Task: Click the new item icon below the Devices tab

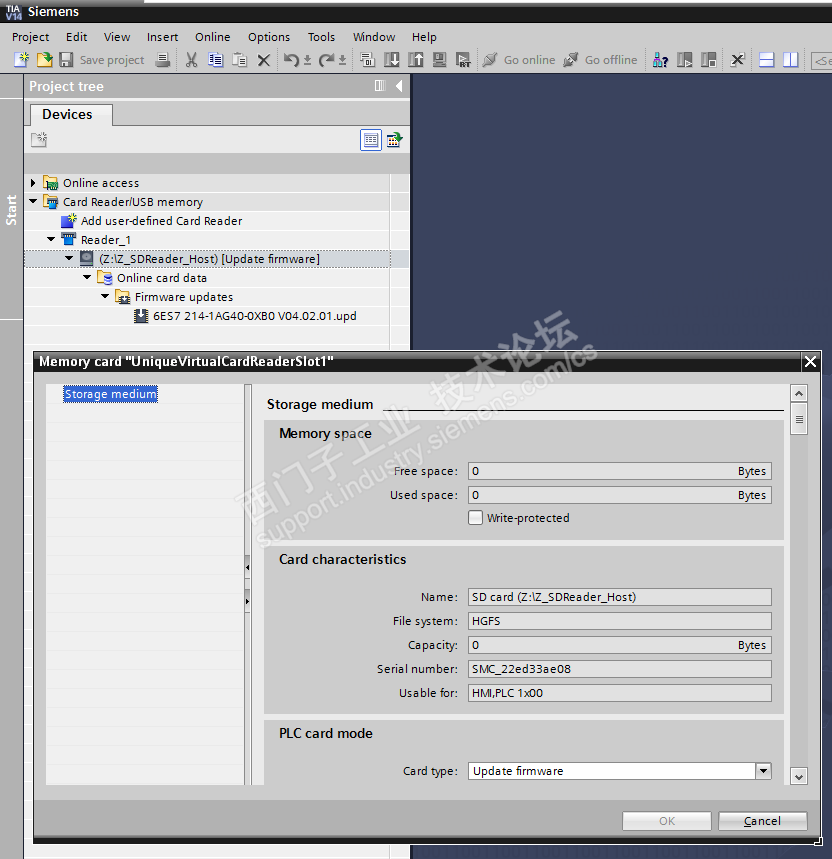Action: point(39,140)
